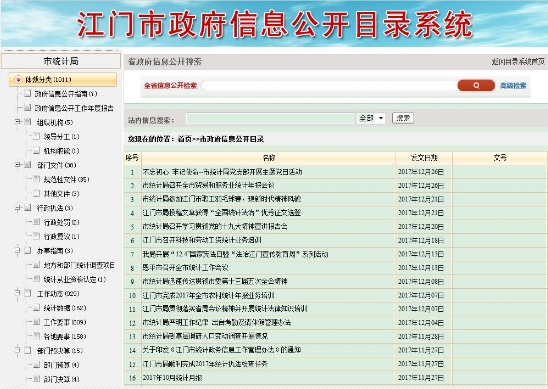Screen dimensions: 548x389
Task: Click the 序号 column header
Action: 132,158
